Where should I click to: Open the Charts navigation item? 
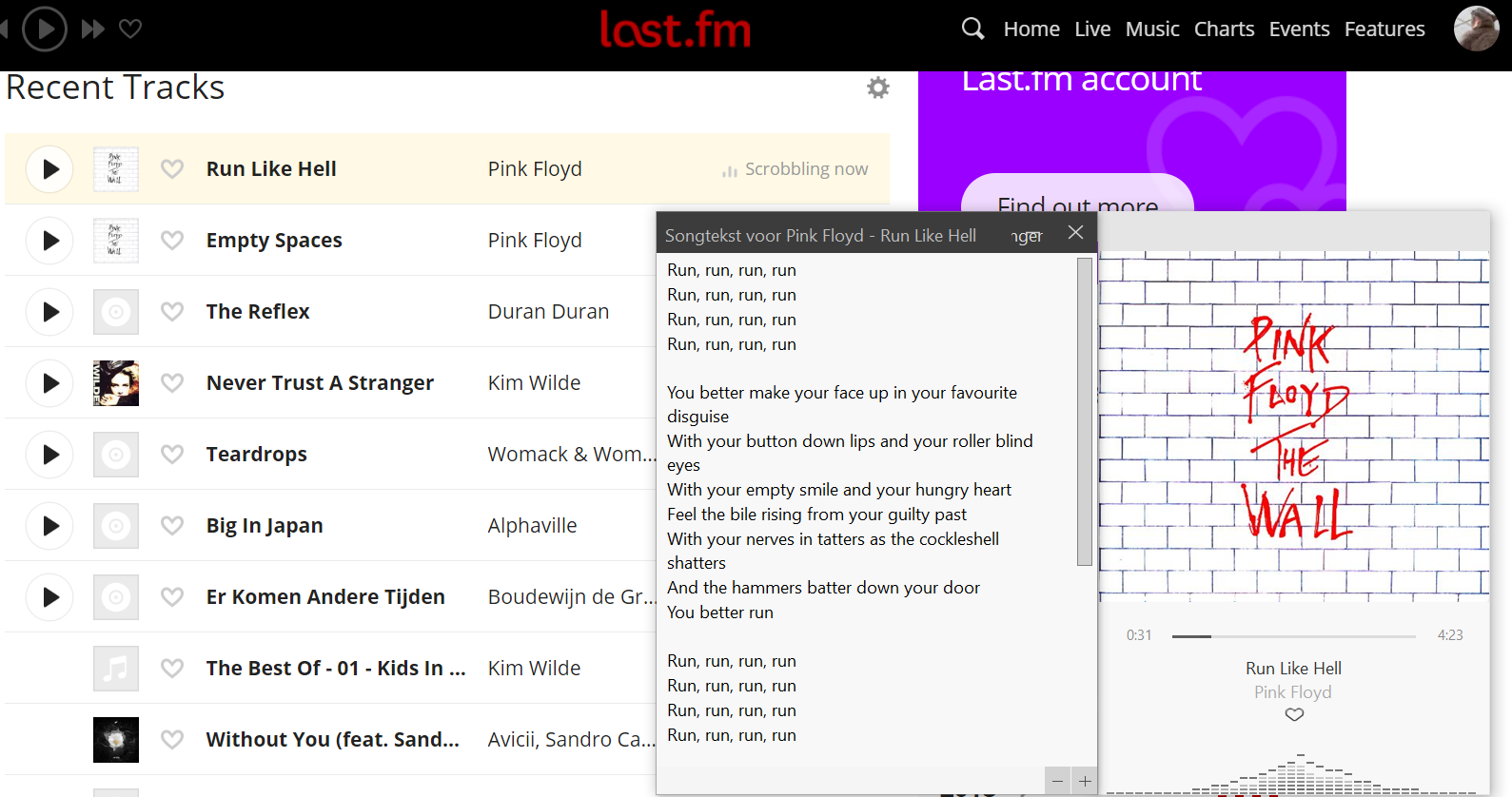pos(1224,29)
